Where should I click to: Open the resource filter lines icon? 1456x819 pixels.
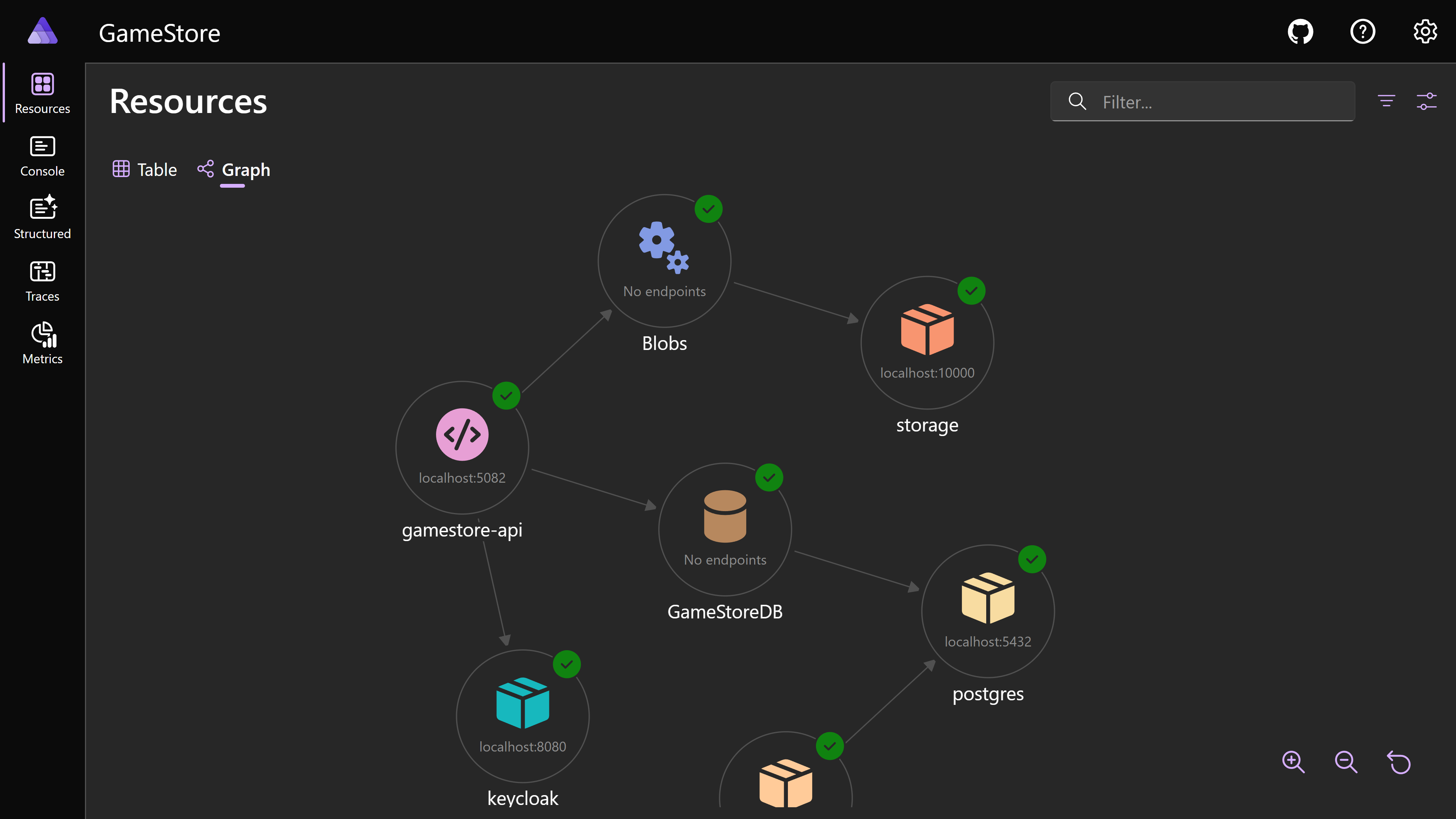click(1387, 101)
